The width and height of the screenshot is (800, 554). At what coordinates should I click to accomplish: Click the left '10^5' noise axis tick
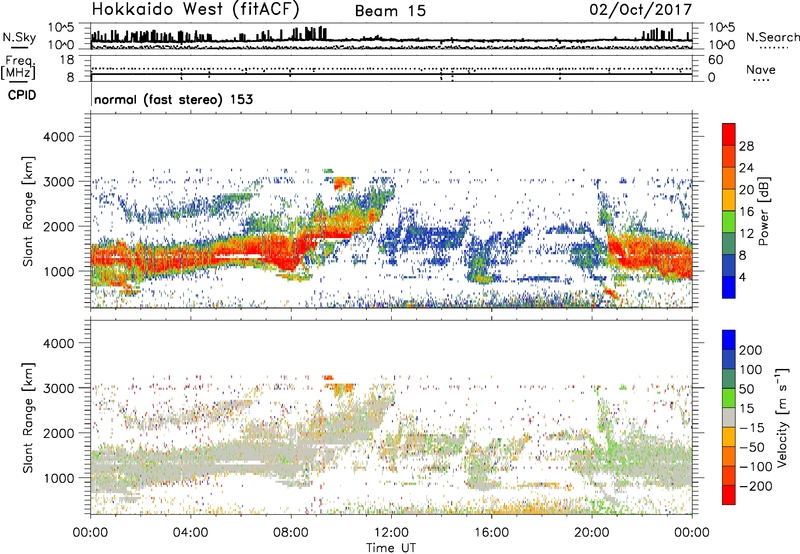[x=61, y=28]
